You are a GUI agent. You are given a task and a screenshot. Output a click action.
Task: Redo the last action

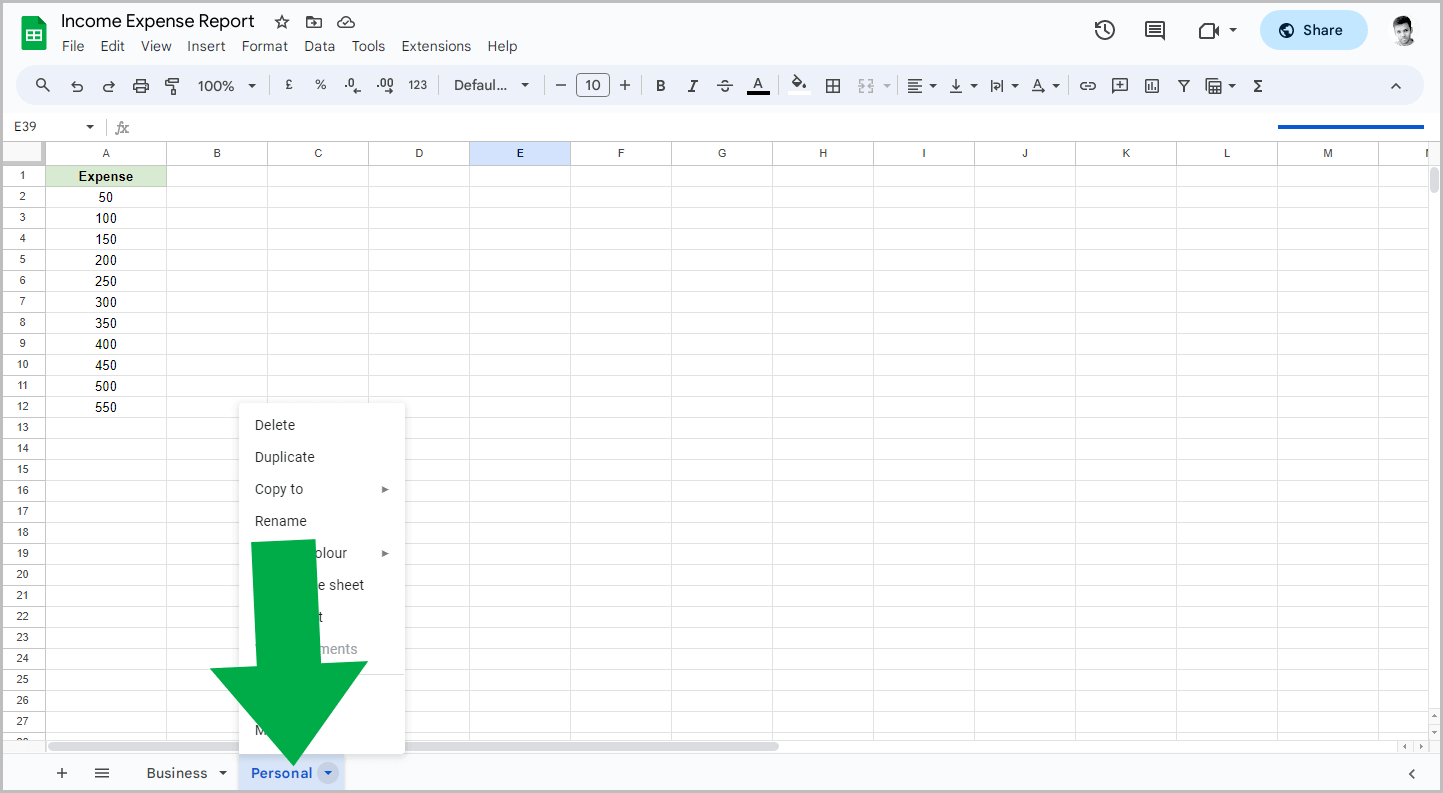click(x=109, y=86)
